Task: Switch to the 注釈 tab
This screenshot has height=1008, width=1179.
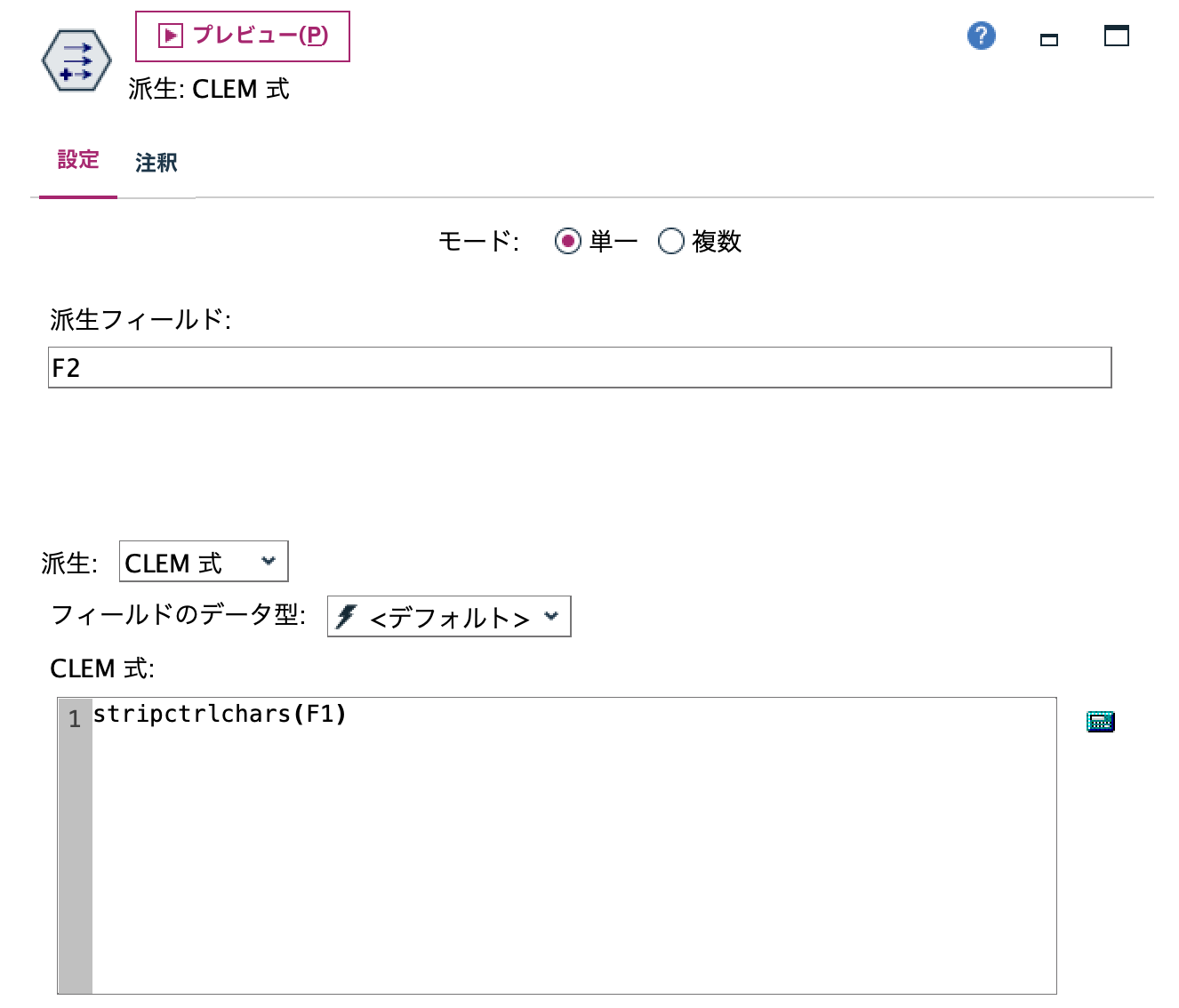Action: [156, 162]
